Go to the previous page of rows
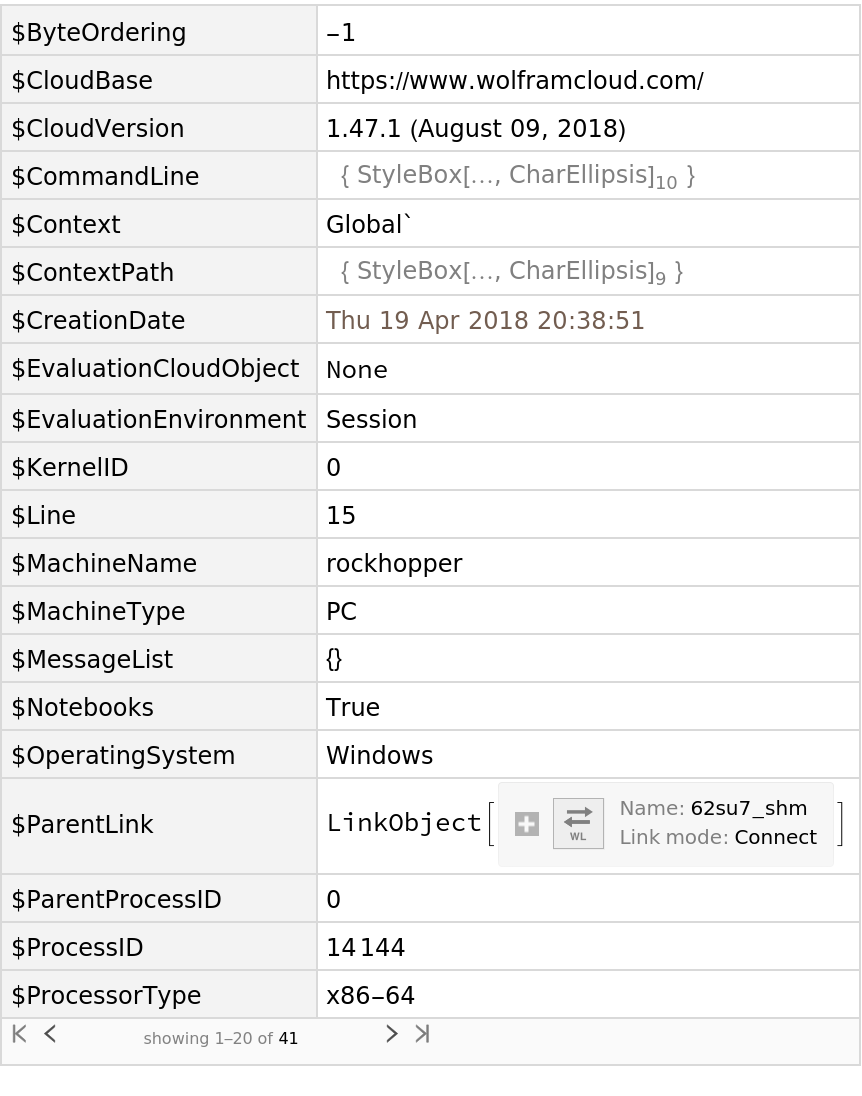The width and height of the screenshot is (862, 1096). point(50,1034)
